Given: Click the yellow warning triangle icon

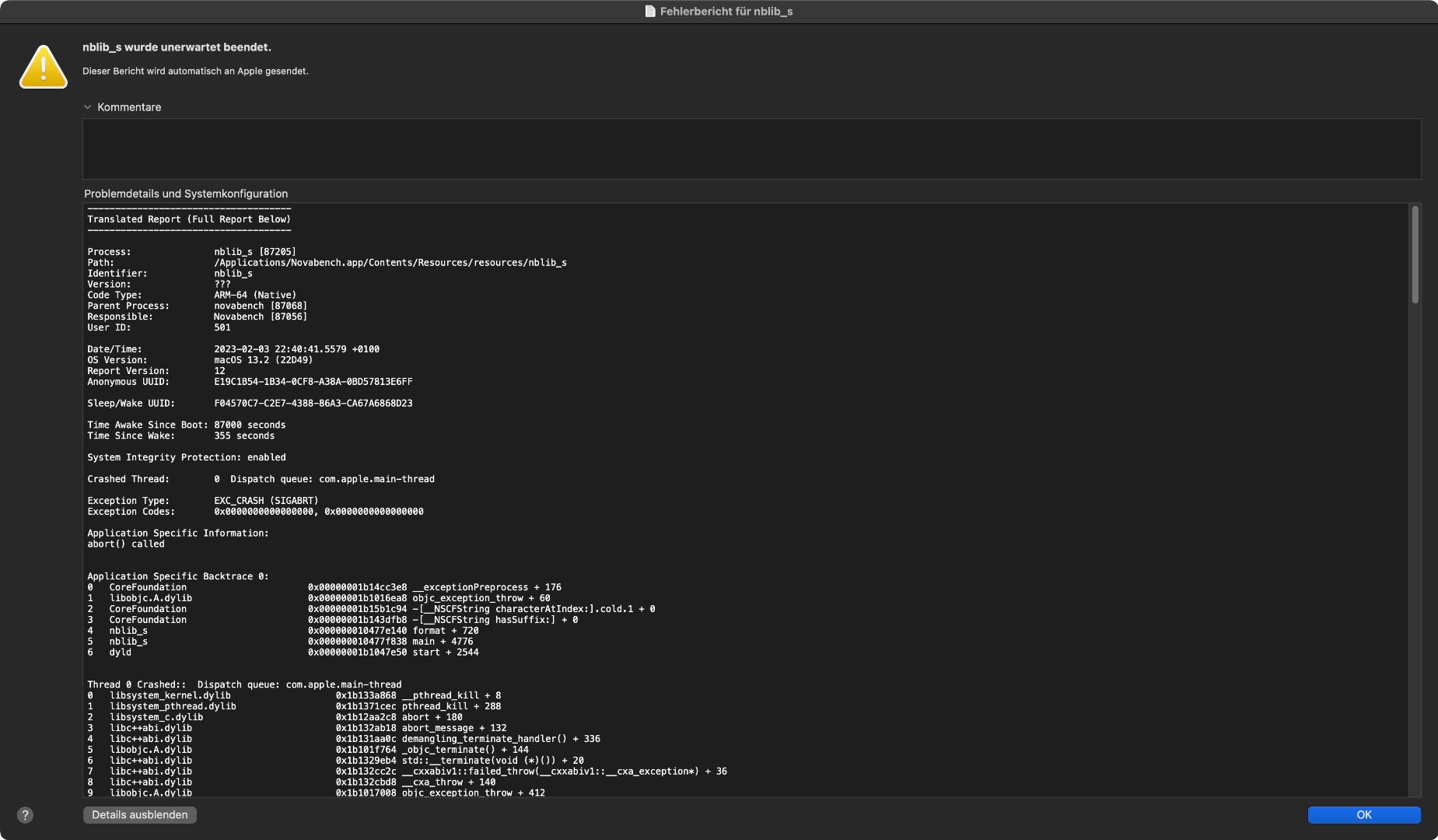Looking at the screenshot, I should (x=43, y=68).
